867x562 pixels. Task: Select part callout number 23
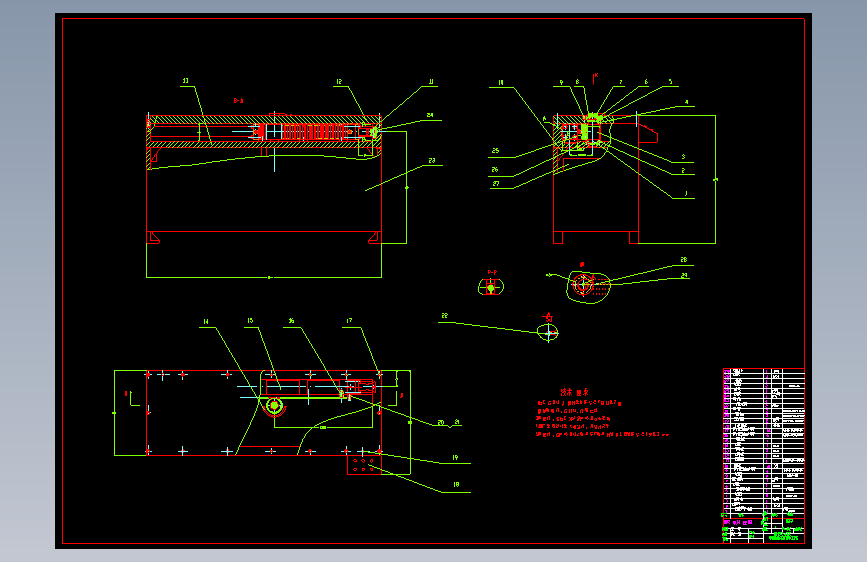click(432, 160)
